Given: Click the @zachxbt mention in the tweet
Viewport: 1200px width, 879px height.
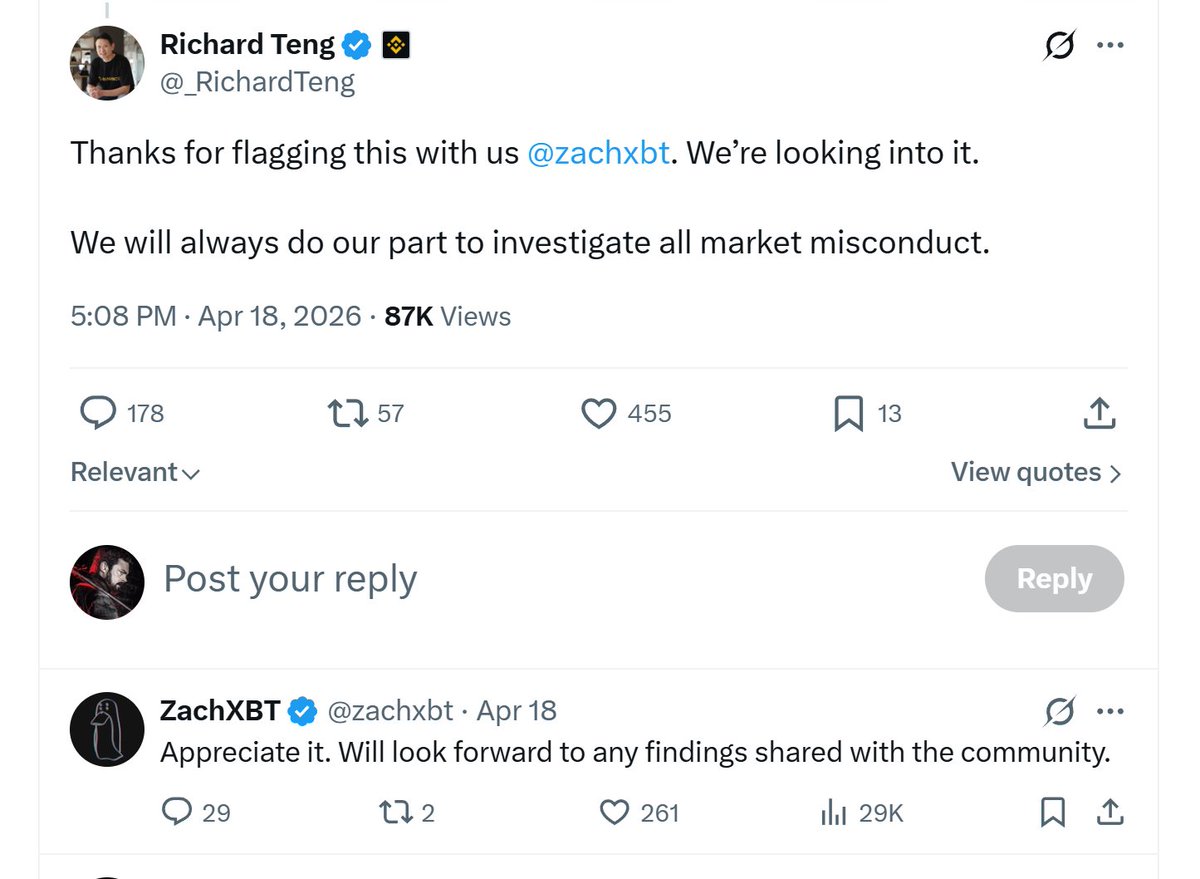Looking at the screenshot, I should 597,153.
